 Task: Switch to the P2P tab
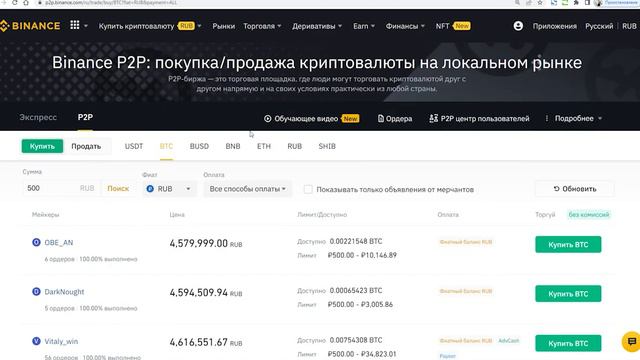coord(85,117)
